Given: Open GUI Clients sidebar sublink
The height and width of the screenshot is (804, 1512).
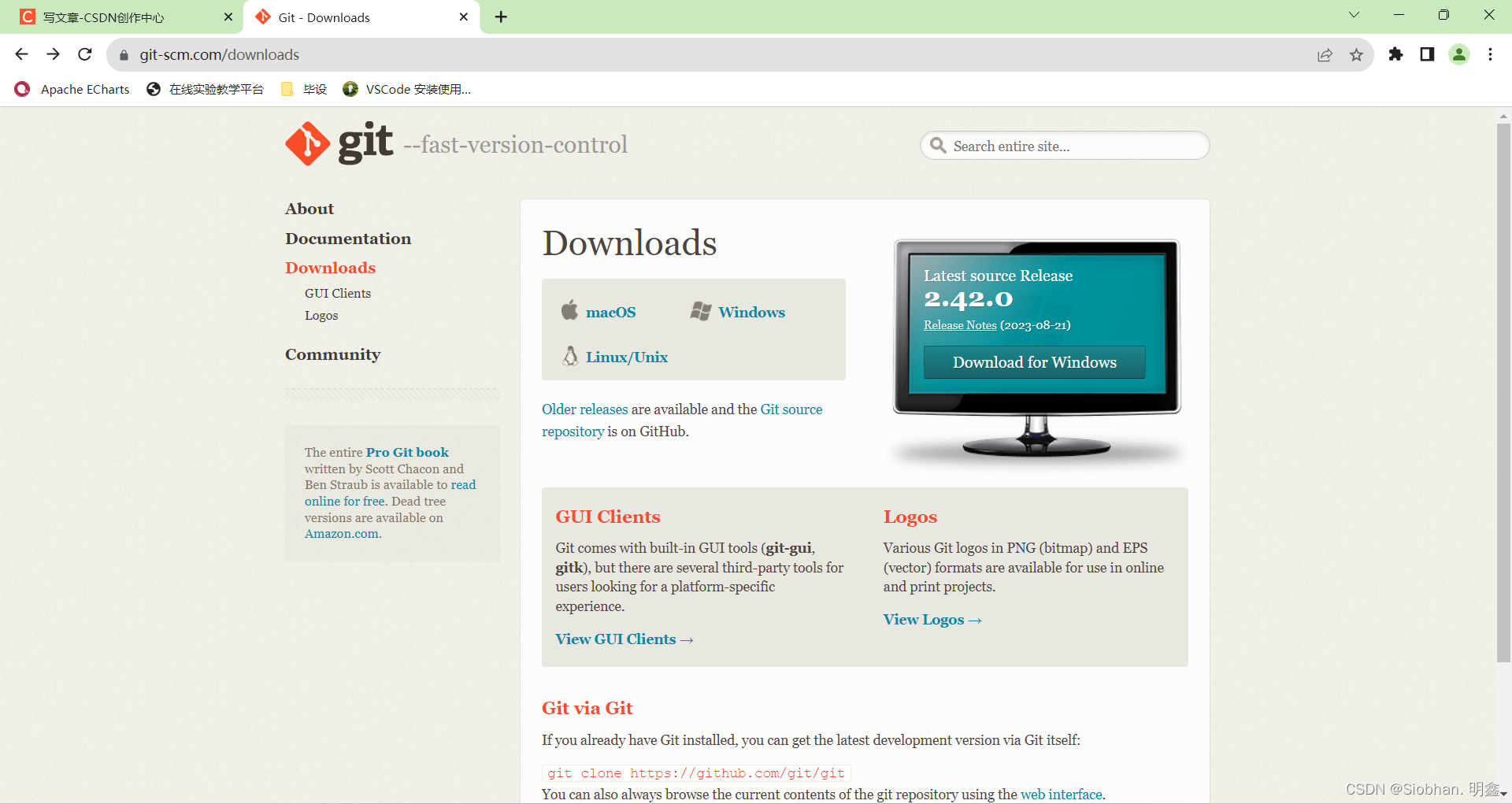Looking at the screenshot, I should (x=338, y=293).
